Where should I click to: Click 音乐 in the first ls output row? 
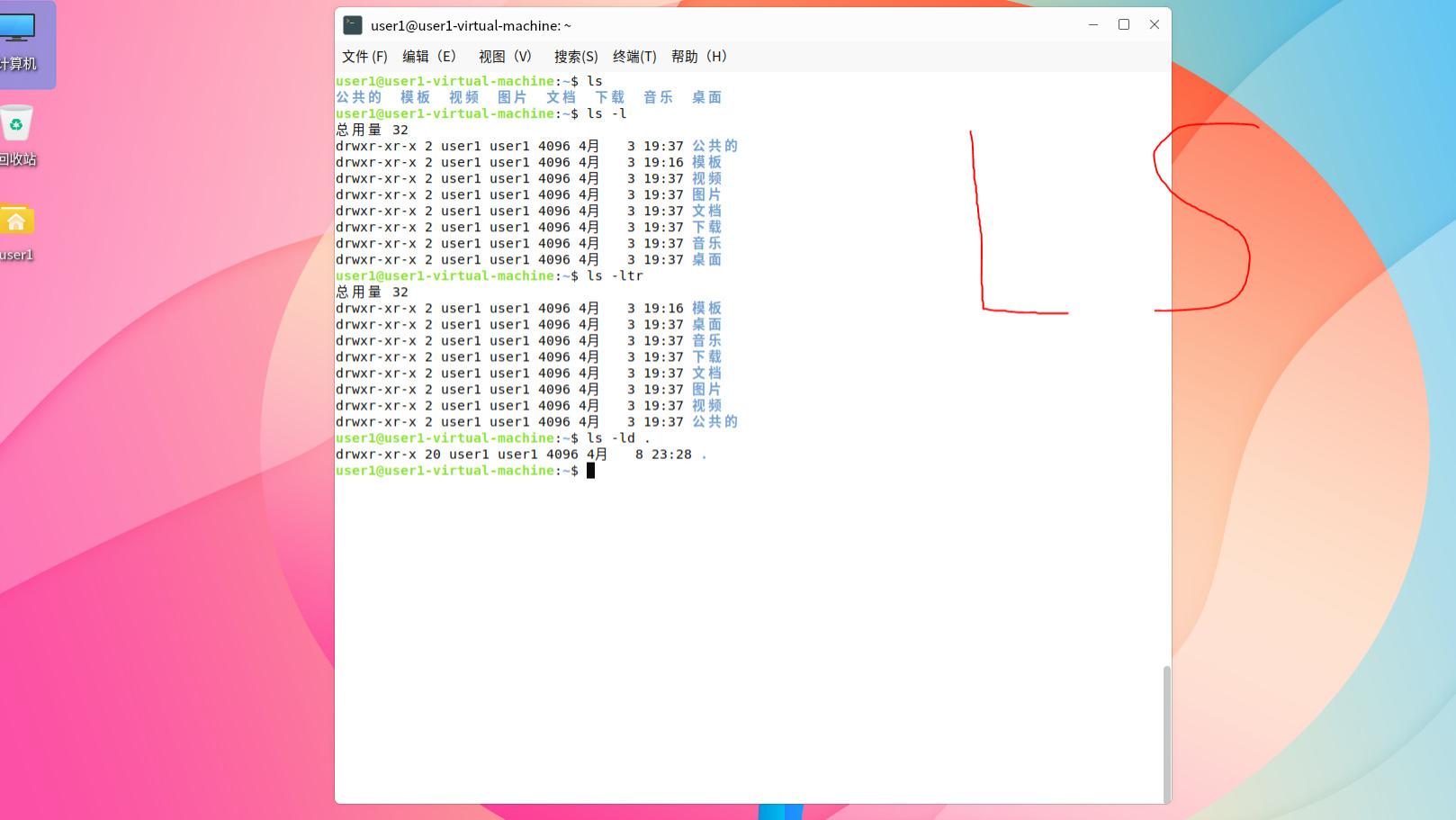[659, 97]
